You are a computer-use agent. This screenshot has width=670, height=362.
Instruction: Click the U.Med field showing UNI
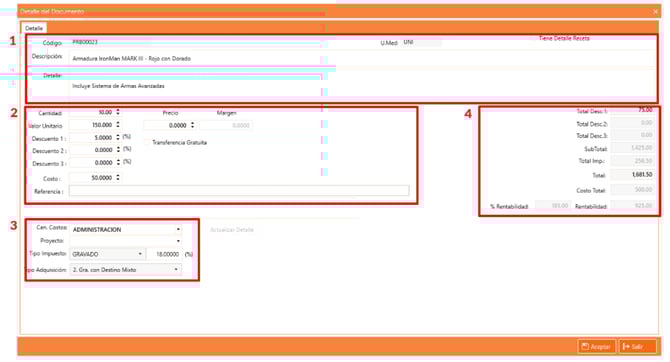422,42
